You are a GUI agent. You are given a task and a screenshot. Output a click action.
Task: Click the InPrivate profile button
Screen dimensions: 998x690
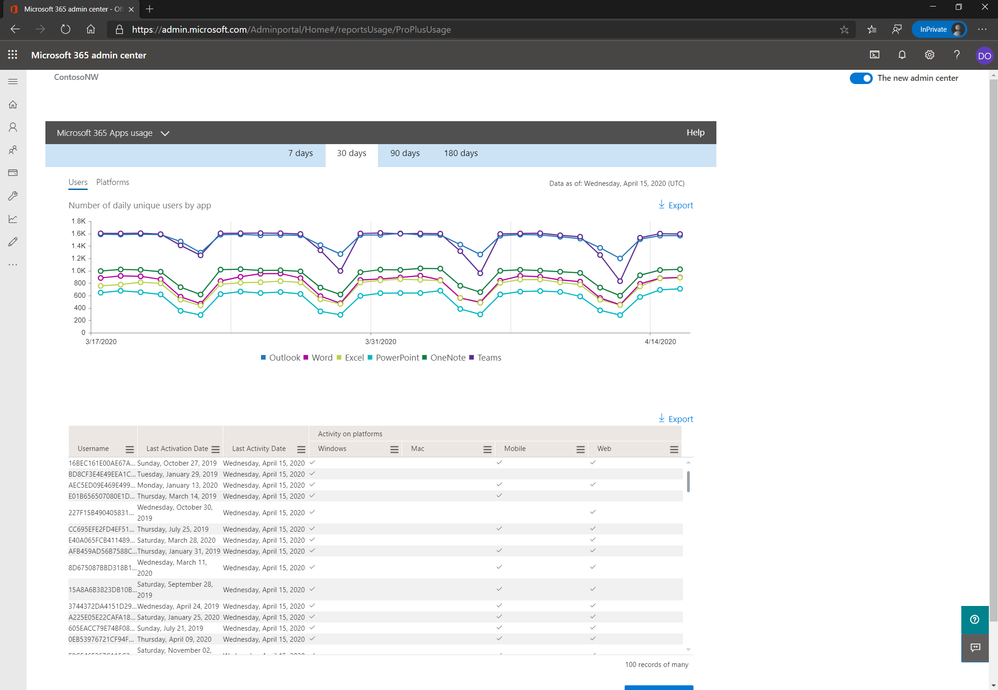point(939,29)
